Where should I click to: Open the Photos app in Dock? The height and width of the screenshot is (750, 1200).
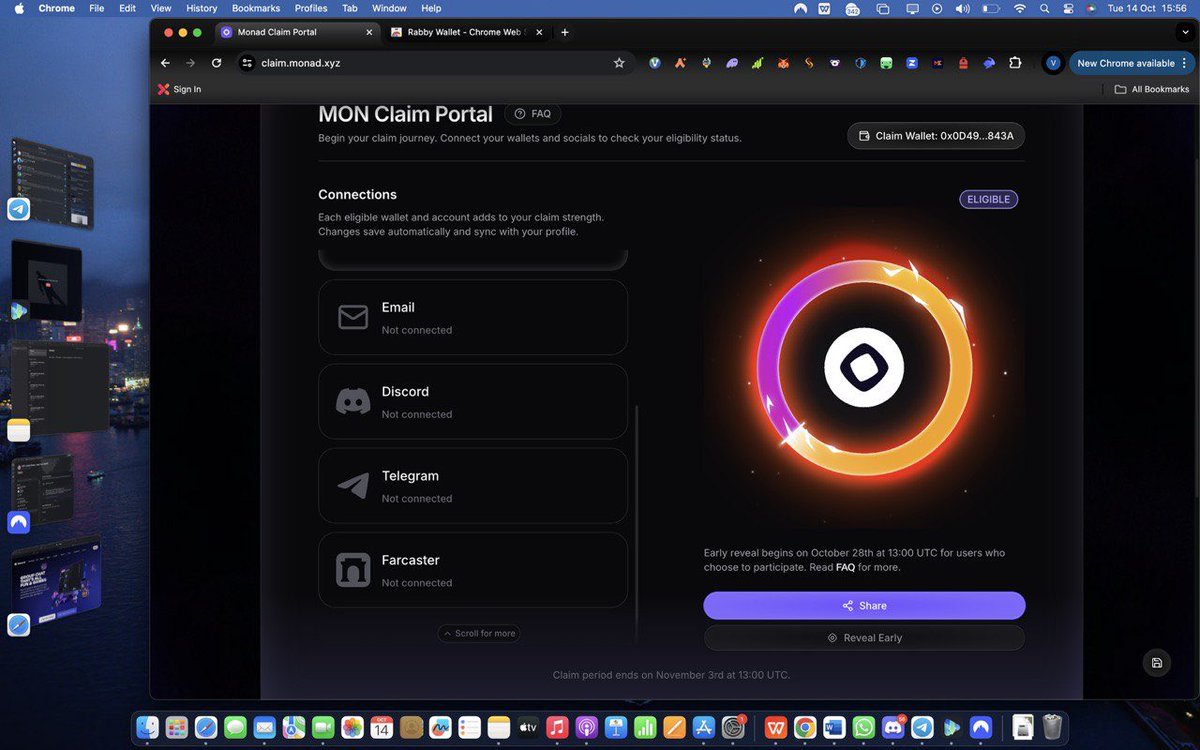tap(352, 727)
